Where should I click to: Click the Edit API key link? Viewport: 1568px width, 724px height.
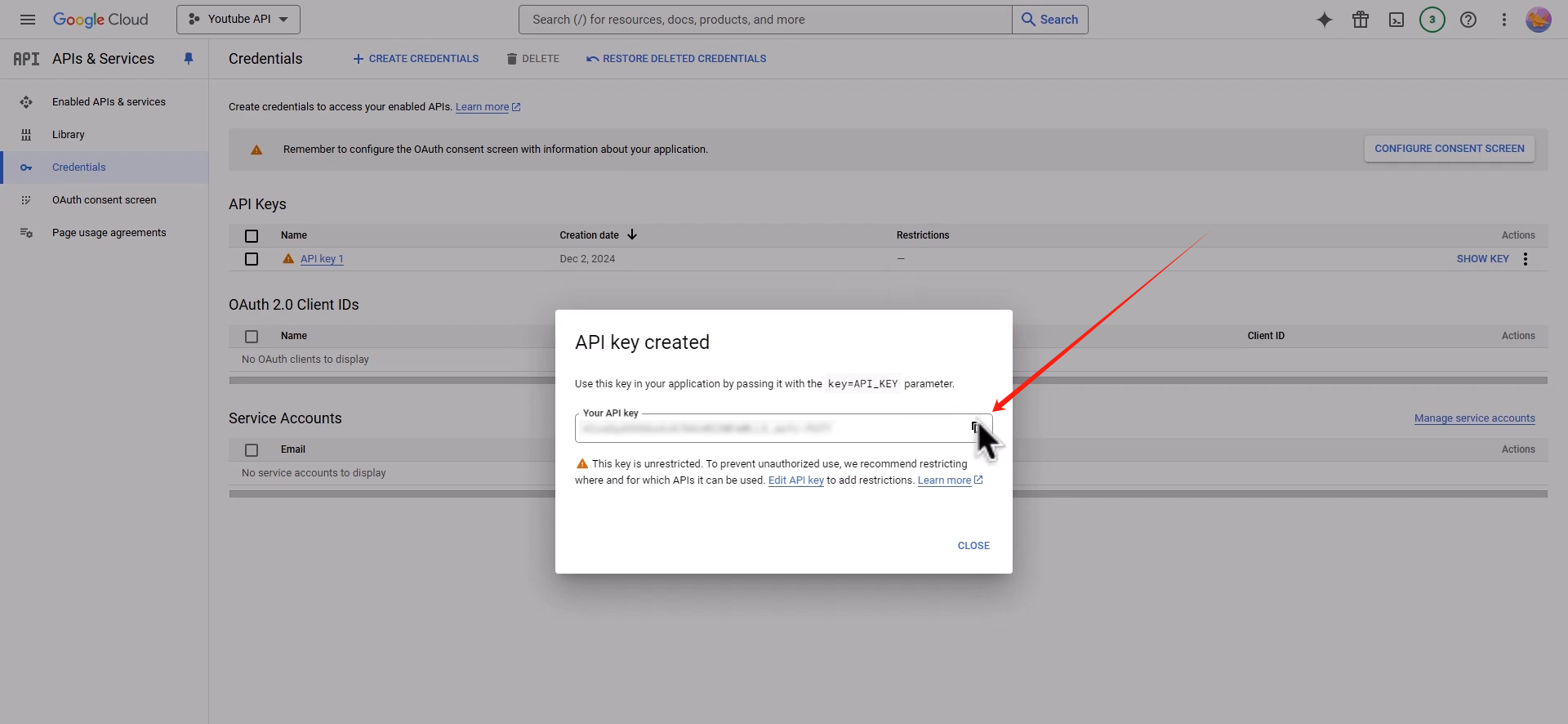coord(795,480)
